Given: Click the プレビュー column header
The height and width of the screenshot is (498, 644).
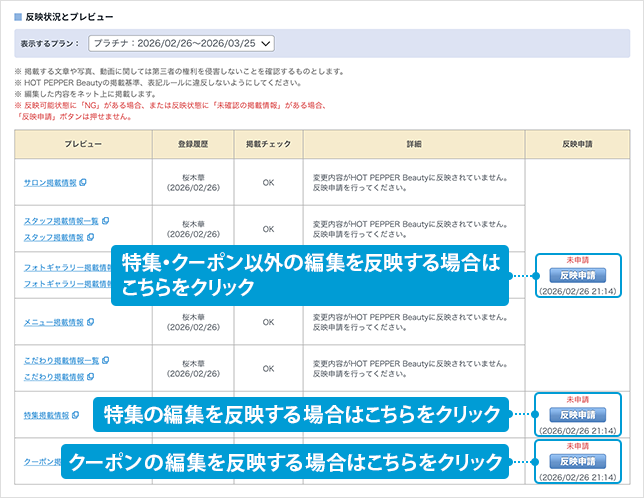Looking at the screenshot, I should click(82, 144).
